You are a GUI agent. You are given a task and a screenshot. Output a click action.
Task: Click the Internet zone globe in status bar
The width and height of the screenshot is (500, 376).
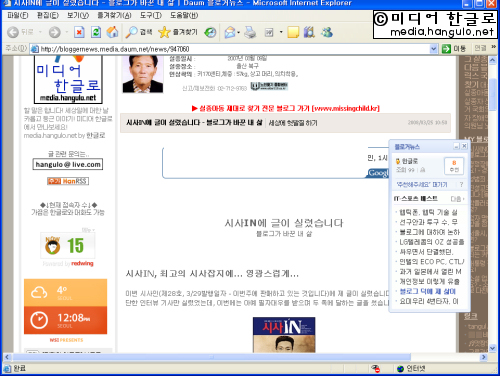(400, 368)
